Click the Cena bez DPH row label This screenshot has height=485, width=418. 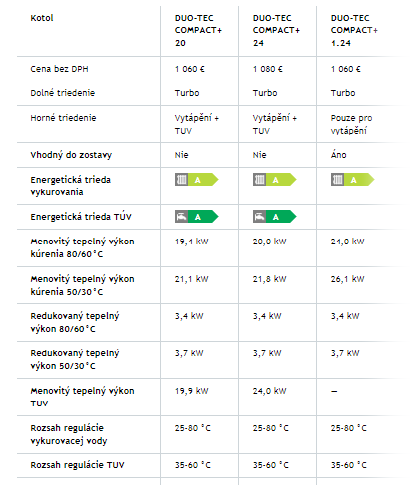click(59, 69)
